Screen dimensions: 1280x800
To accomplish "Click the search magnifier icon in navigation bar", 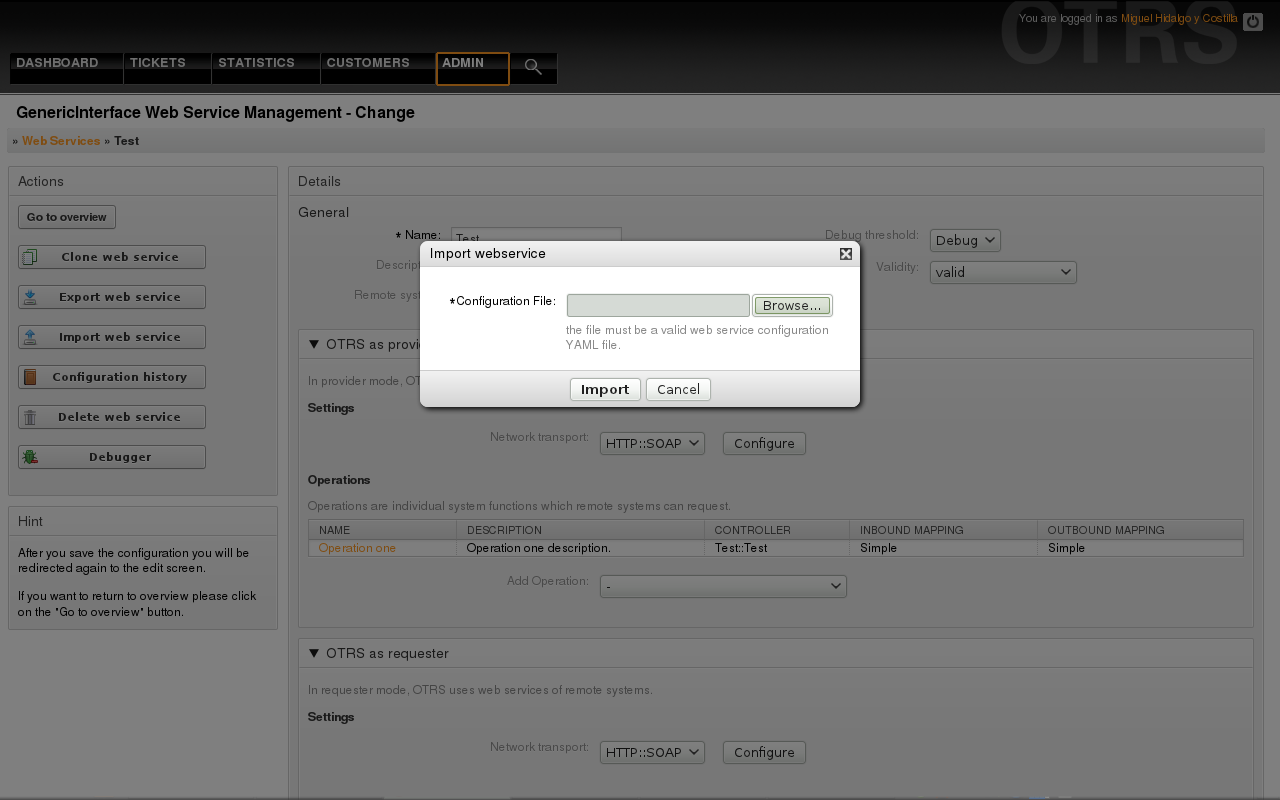I will click(533, 68).
